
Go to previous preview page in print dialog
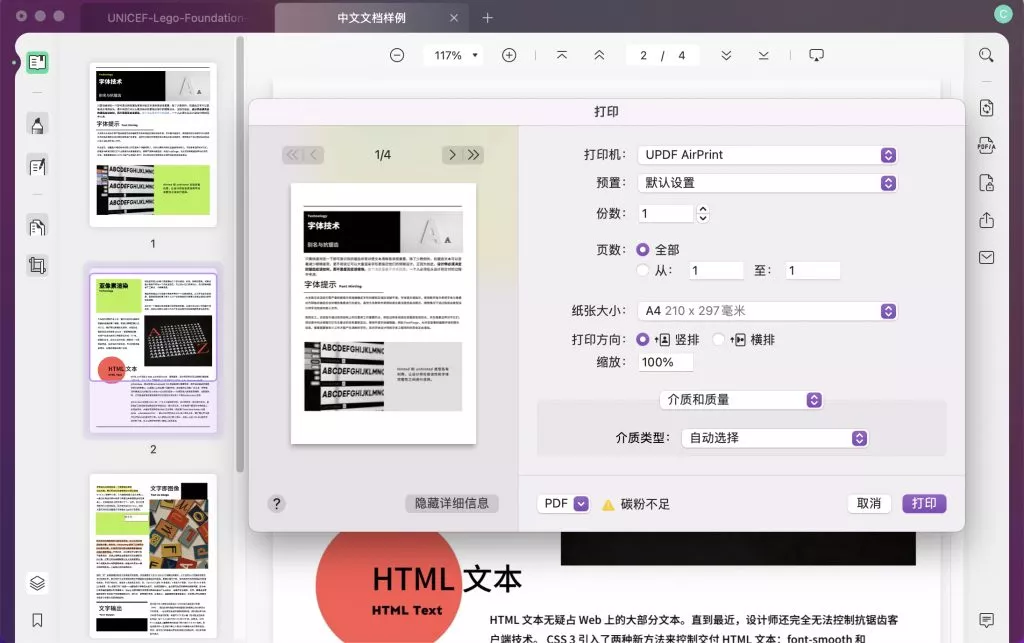pos(314,155)
